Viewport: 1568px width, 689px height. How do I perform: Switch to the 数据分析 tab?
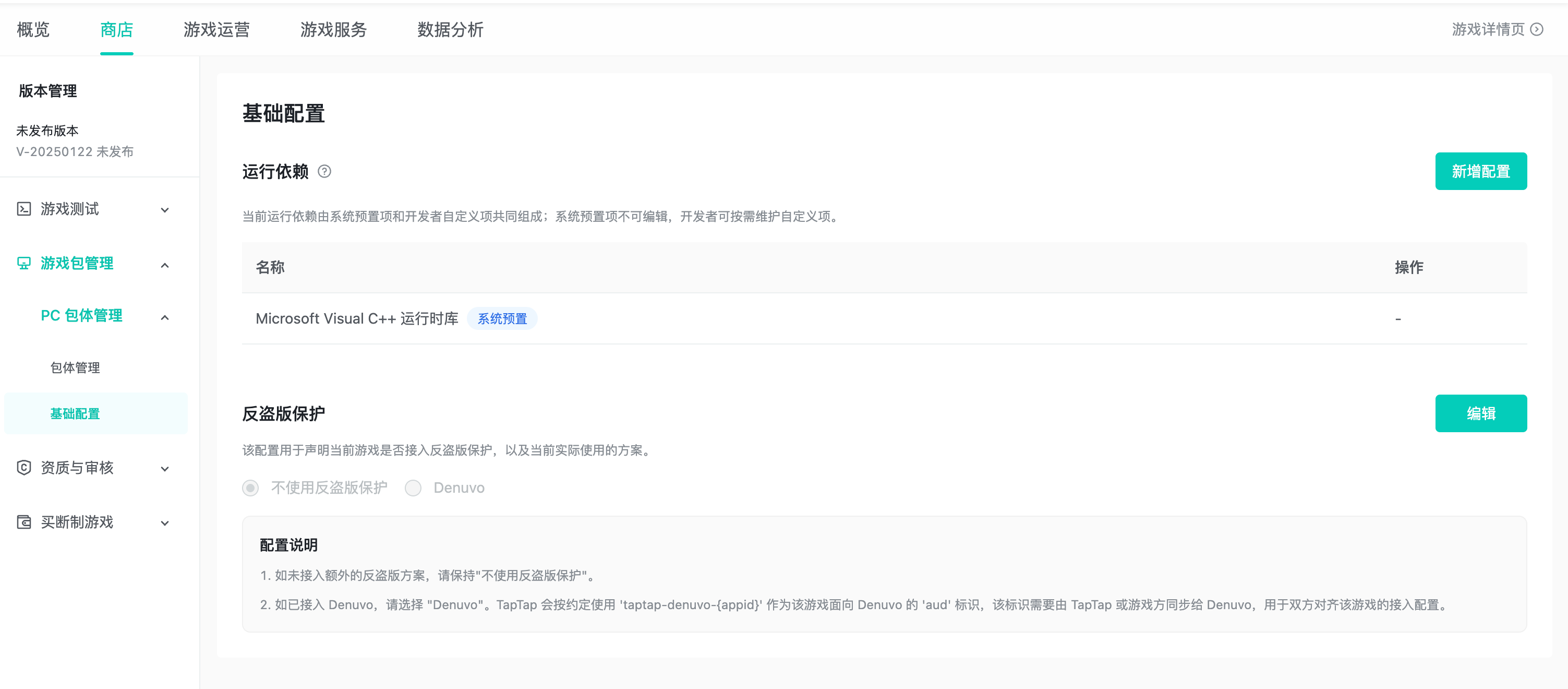(x=449, y=30)
